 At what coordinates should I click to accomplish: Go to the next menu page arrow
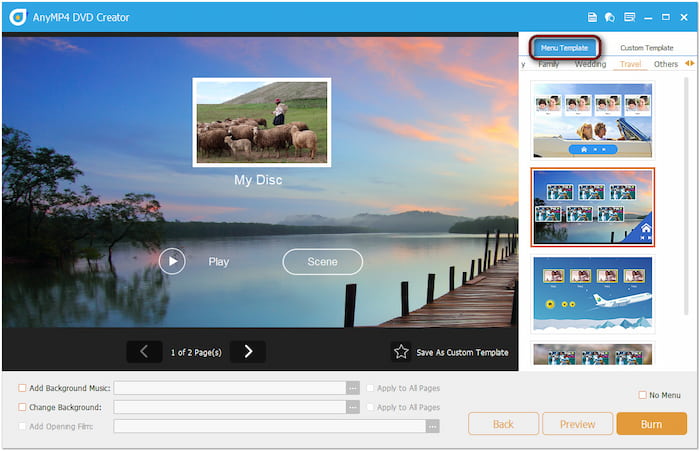248,351
